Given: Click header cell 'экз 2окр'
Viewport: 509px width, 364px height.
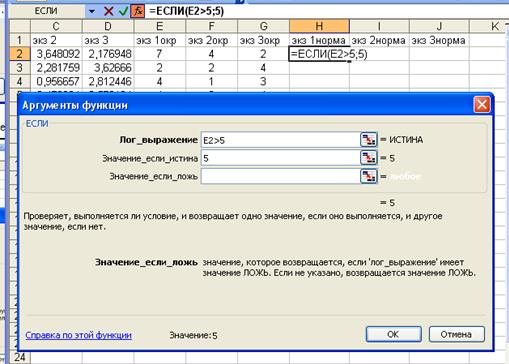Looking at the screenshot, I should pos(211,40).
